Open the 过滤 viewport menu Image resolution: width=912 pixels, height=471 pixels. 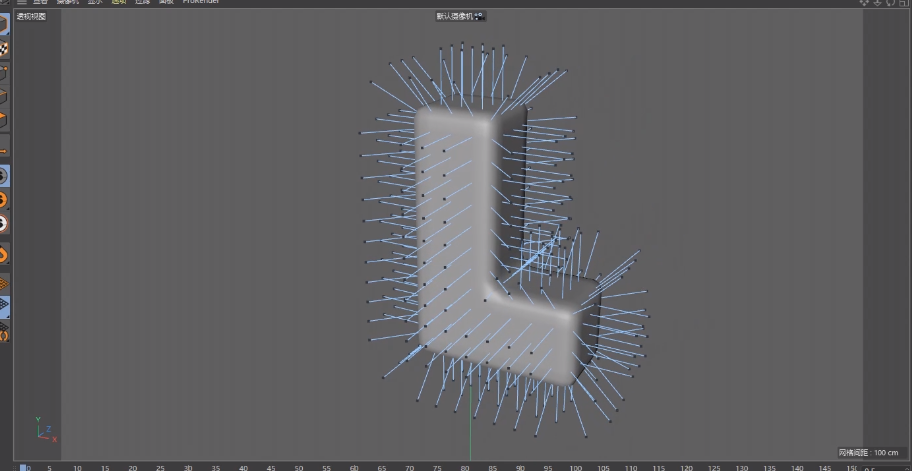[x=142, y=2]
